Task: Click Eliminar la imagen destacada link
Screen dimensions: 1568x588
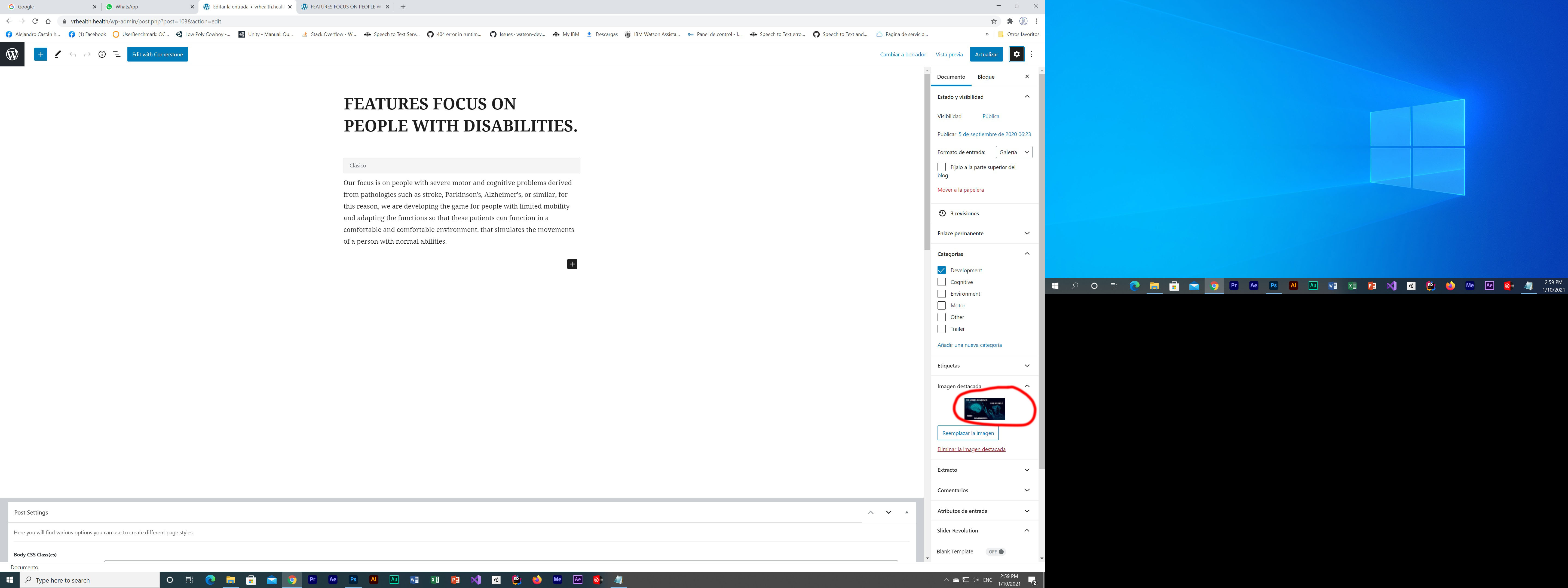Action: [972, 449]
